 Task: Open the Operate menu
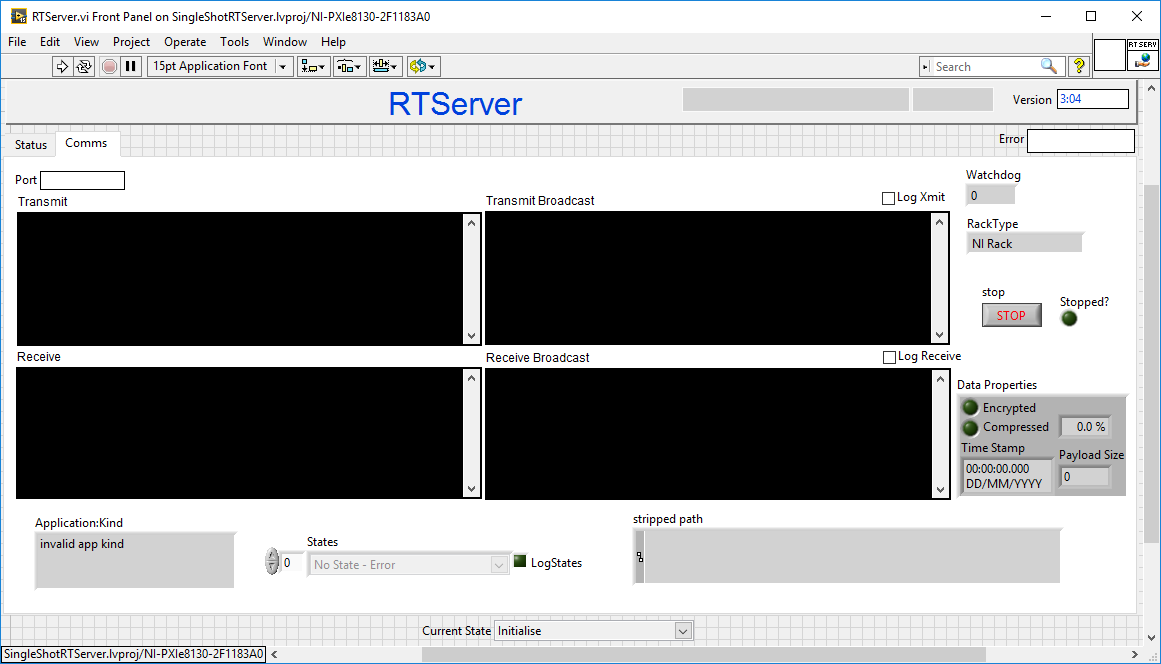tap(185, 42)
